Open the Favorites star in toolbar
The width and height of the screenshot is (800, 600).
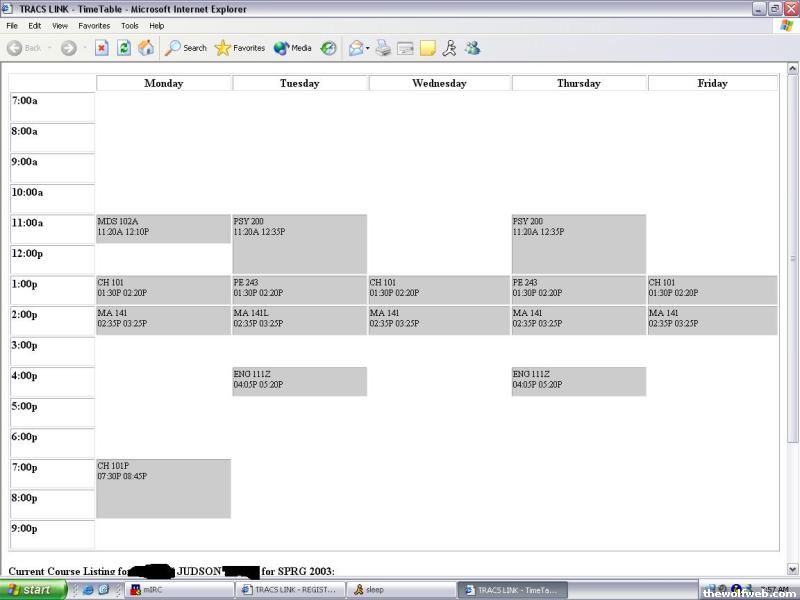pyautogui.click(x=240, y=48)
